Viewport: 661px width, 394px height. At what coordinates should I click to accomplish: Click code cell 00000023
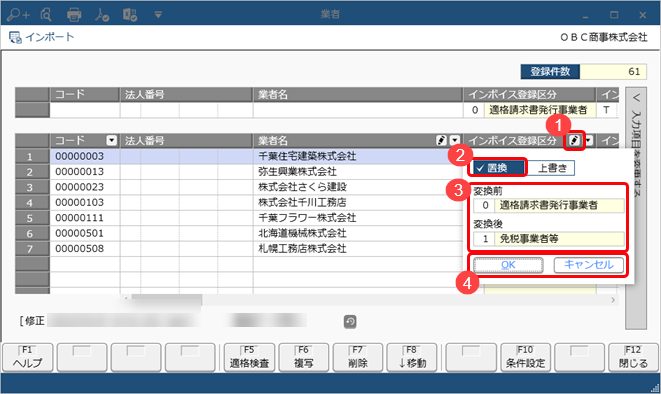(85, 187)
